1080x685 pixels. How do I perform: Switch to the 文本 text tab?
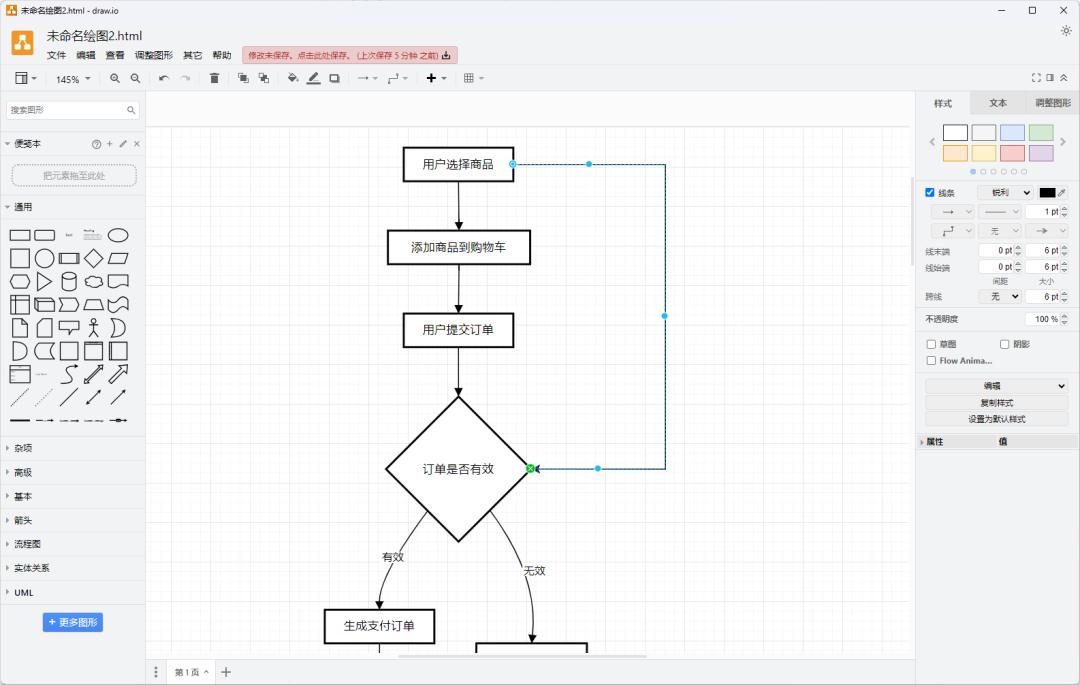(998, 103)
